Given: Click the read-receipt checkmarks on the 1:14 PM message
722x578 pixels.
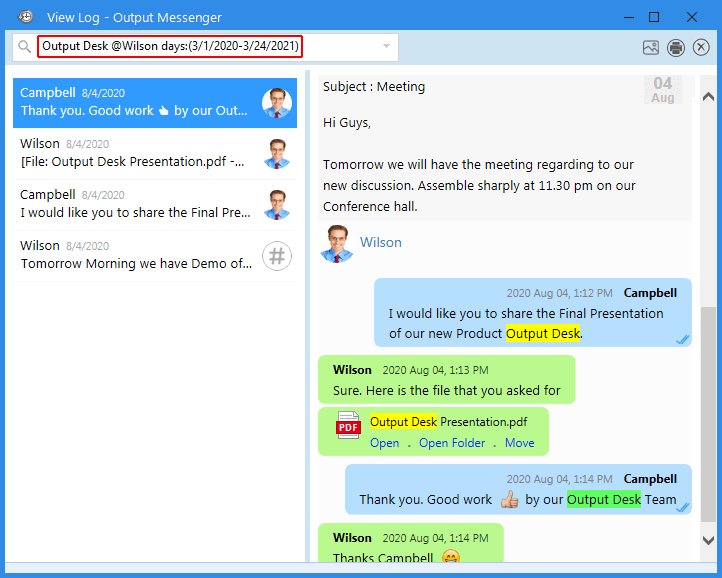Looking at the screenshot, I should [682, 508].
